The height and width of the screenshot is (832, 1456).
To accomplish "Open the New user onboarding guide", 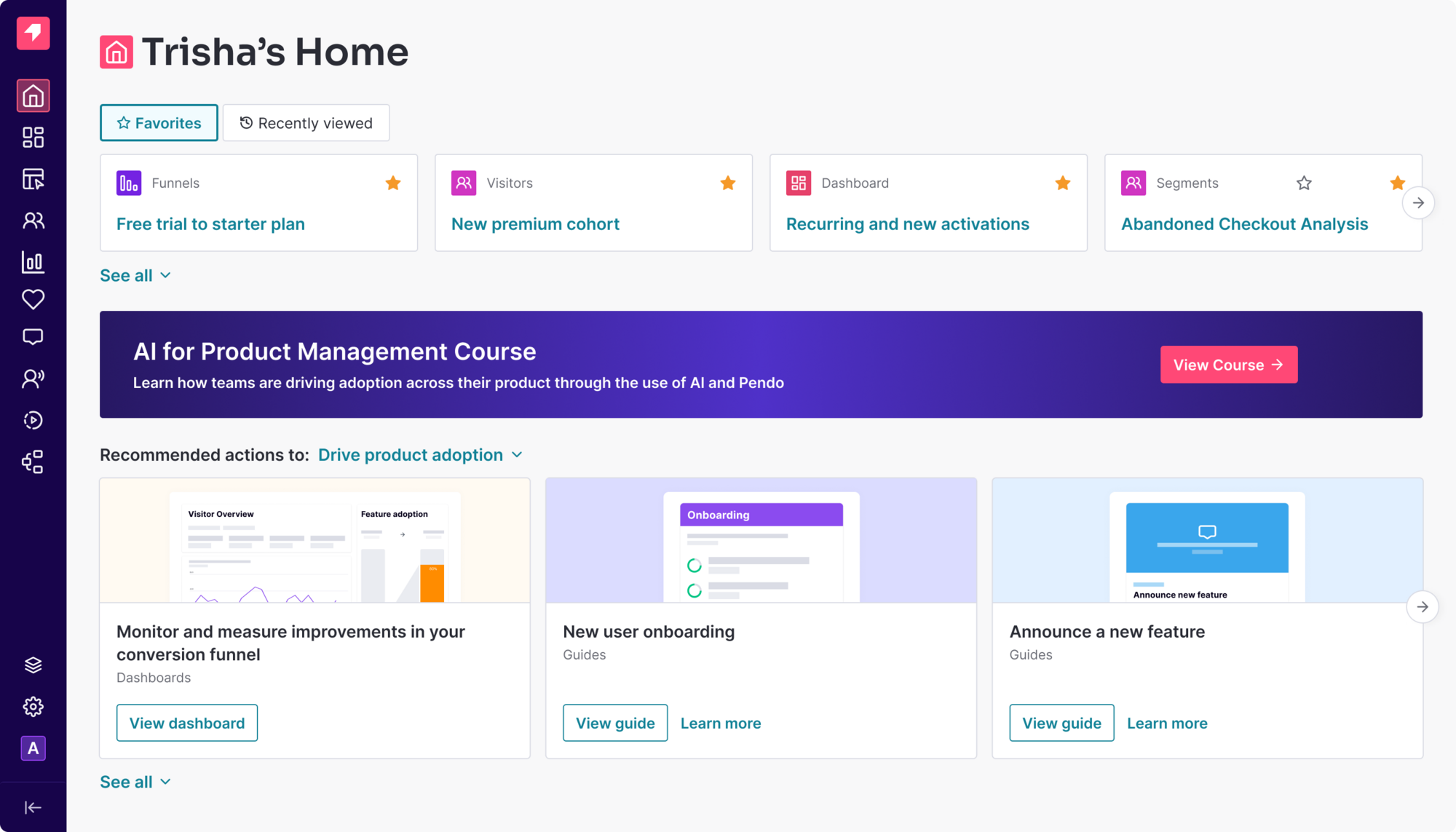I will 614,722.
